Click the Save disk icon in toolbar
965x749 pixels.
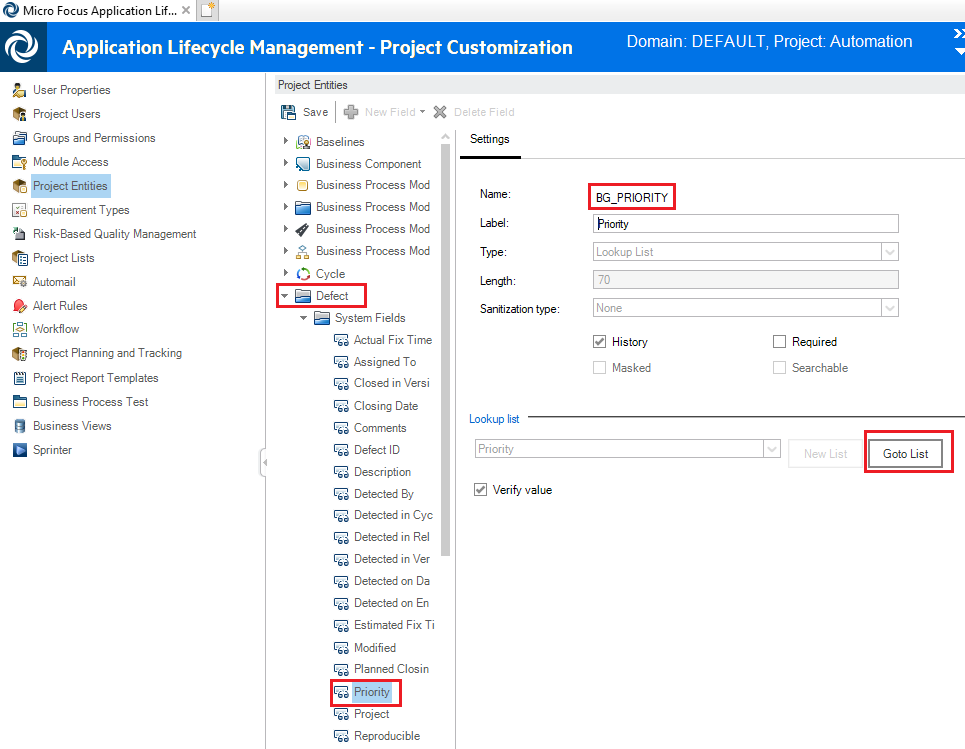289,112
